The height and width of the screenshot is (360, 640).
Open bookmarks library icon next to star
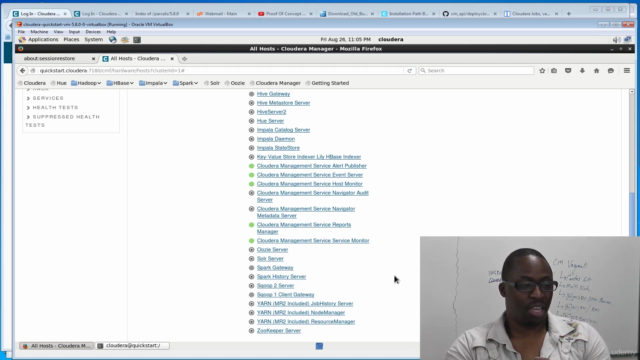pos(554,71)
